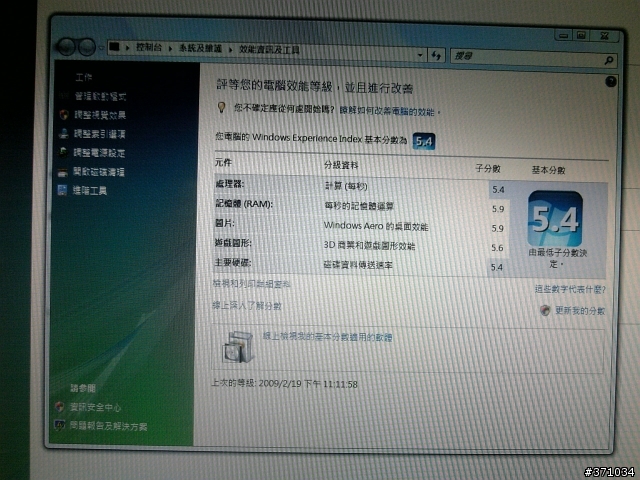Screen dimensions: 640x480
Task: Click the text Windows Aero 的桌面效能
Action: click(376, 226)
